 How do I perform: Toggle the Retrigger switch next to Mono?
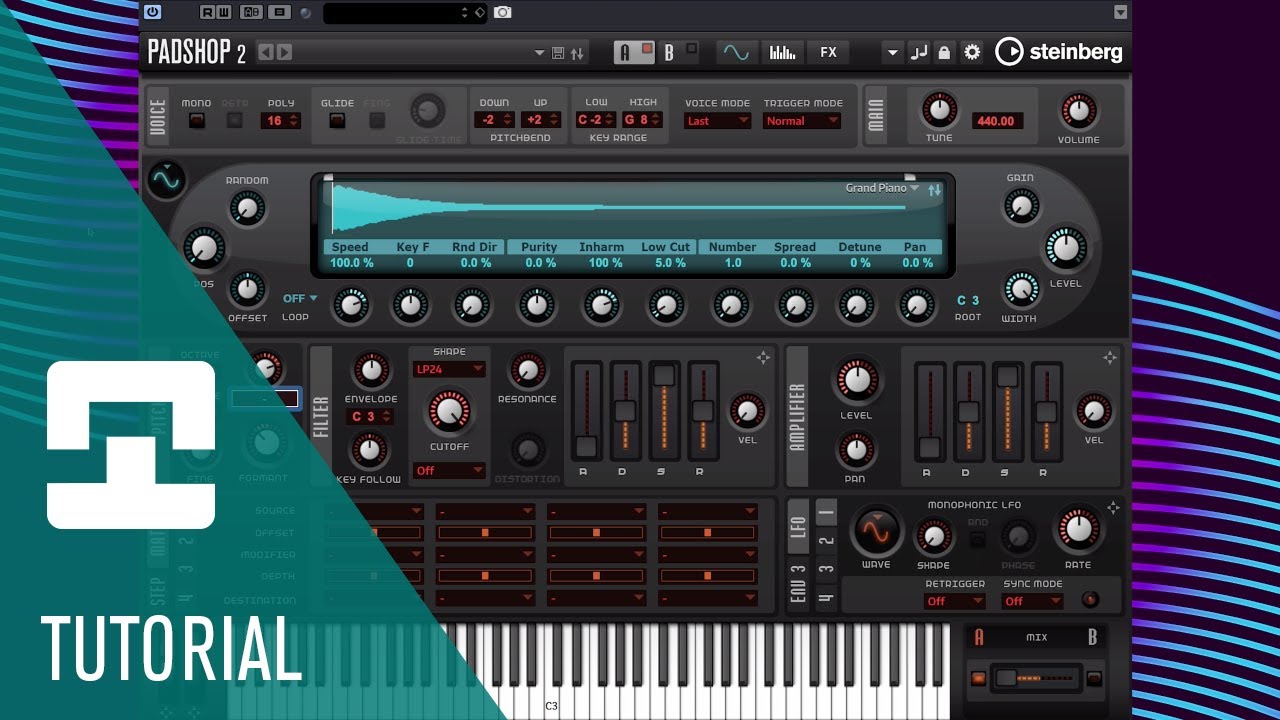point(235,121)
